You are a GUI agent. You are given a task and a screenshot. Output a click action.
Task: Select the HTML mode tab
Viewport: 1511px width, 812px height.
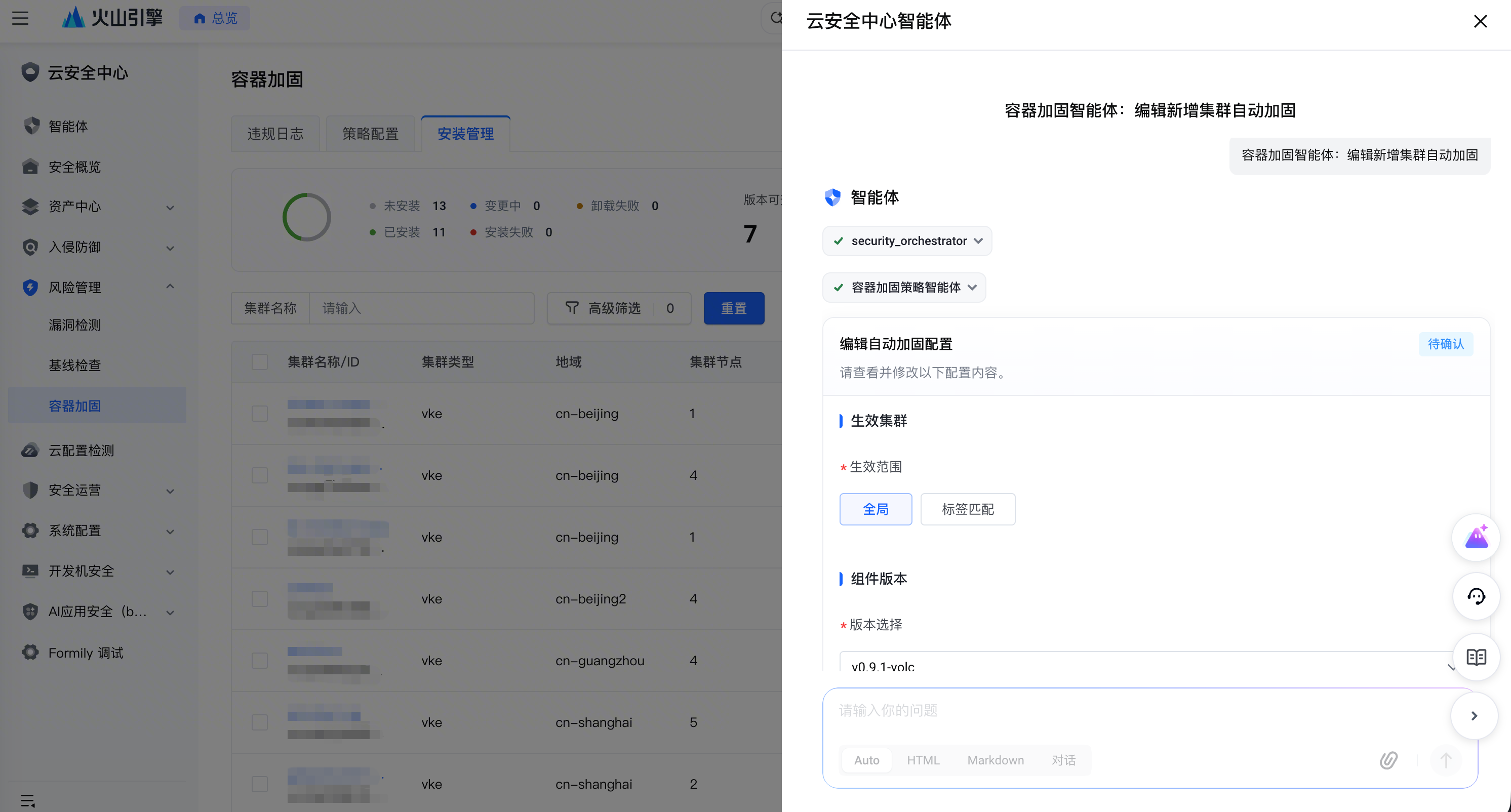(923, 760)
